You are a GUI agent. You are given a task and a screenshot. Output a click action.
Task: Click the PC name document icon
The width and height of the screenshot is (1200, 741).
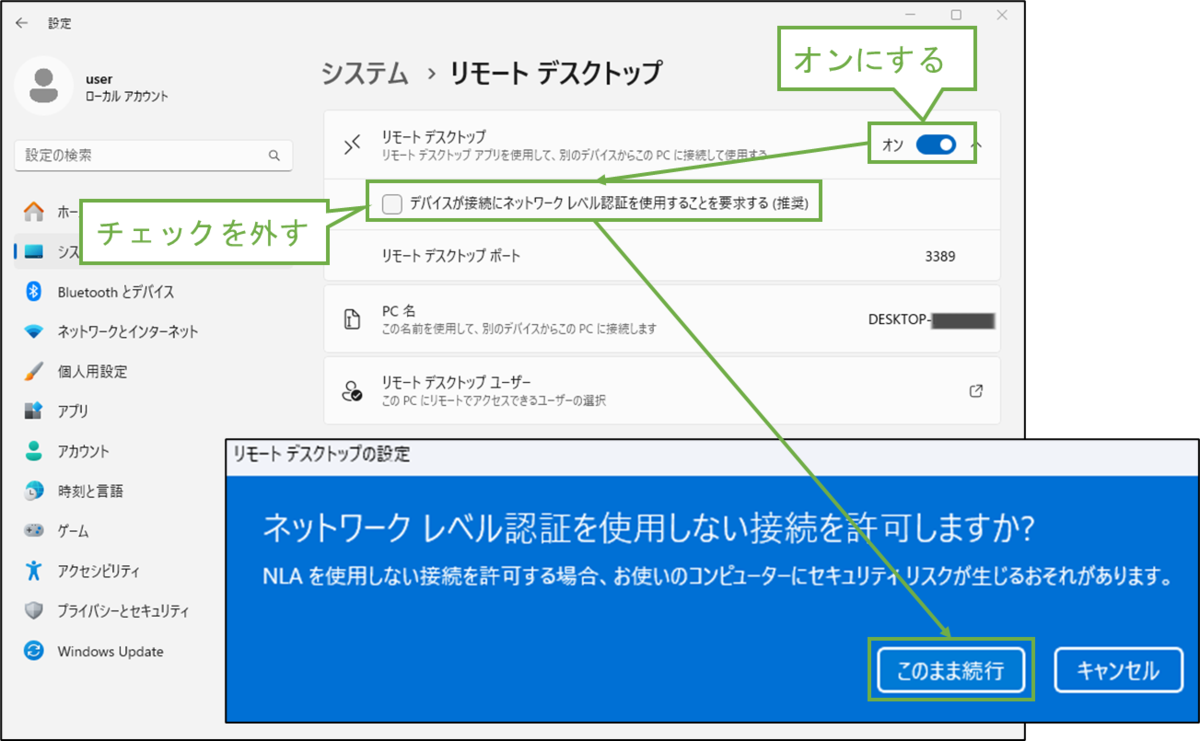click(x=351, y=319)
